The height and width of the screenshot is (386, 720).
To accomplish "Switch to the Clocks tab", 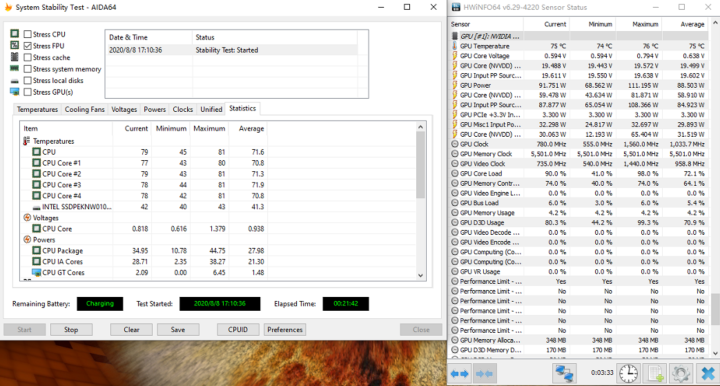I will pyautogui.click(x=182, y=109).
